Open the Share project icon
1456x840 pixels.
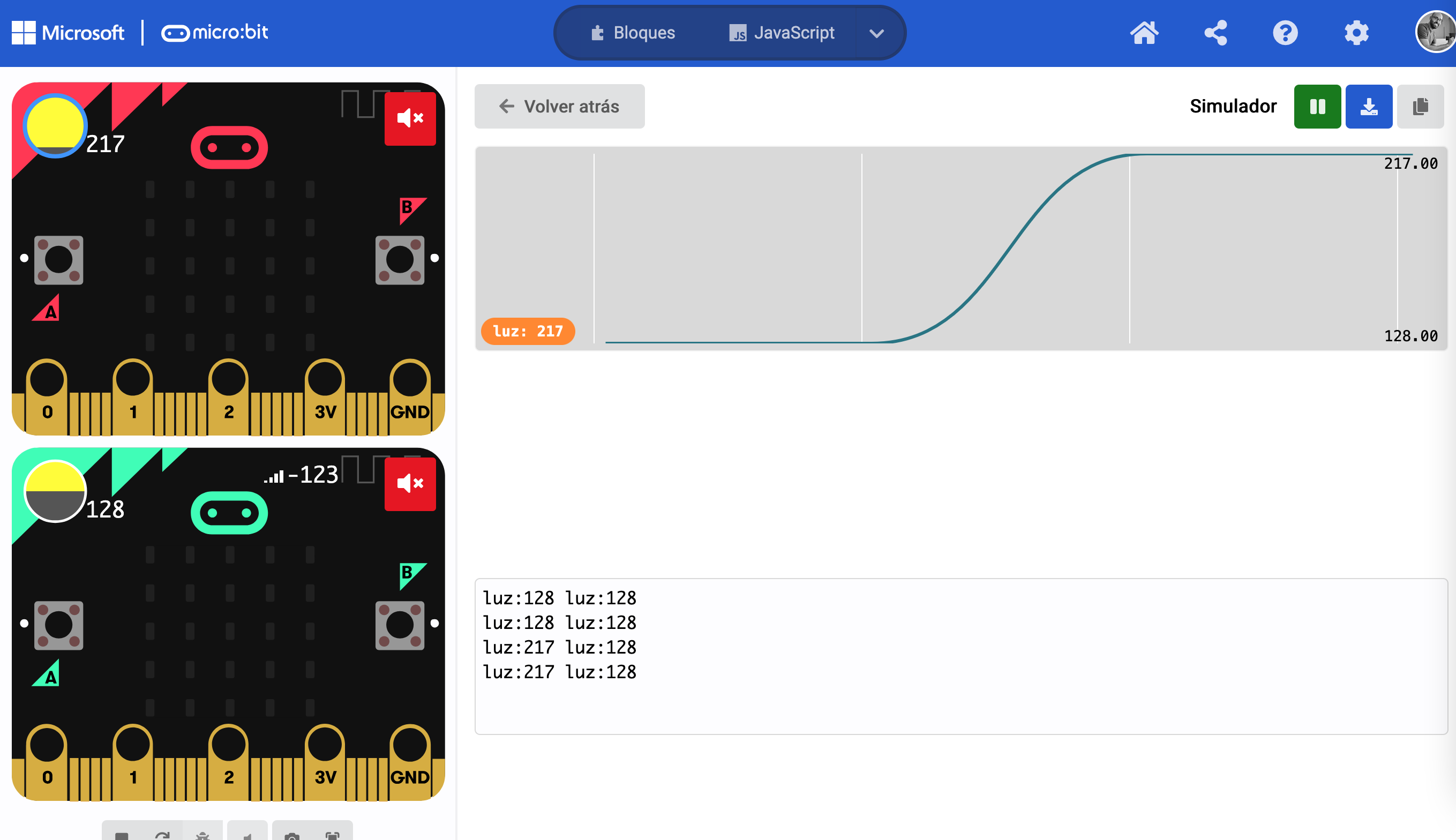(1215, 33)
